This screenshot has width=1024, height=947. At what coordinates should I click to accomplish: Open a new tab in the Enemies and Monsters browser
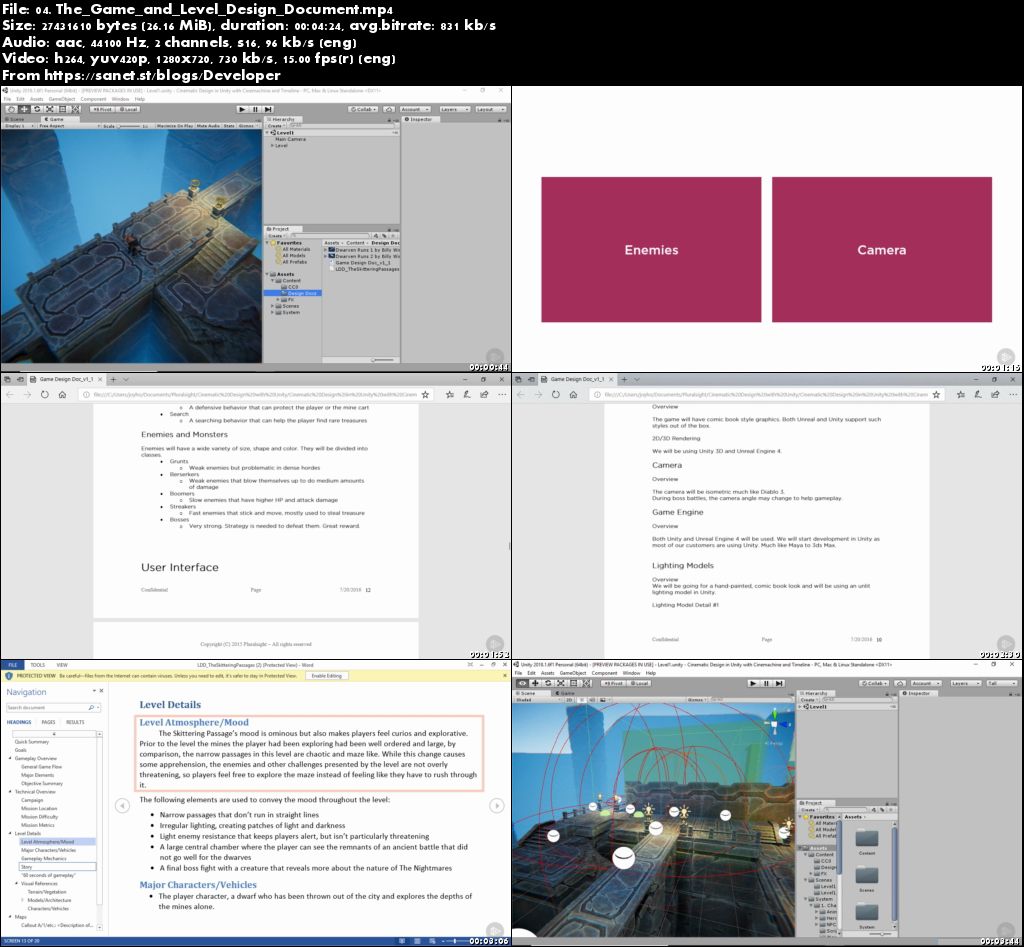(113, 379)
